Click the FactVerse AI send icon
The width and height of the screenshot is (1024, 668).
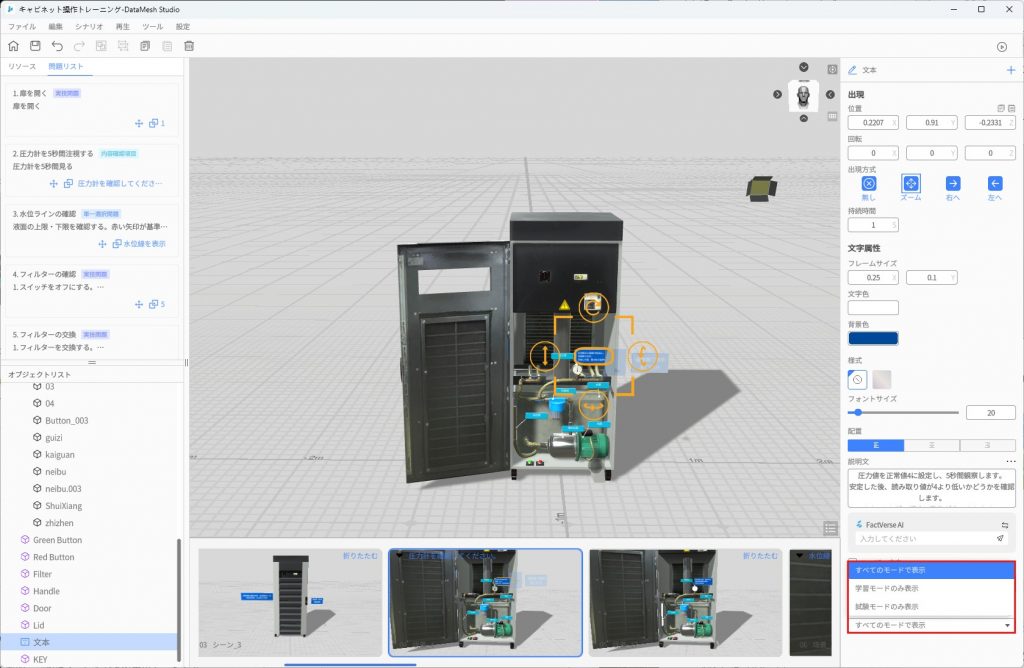[x=1000, y=538]
